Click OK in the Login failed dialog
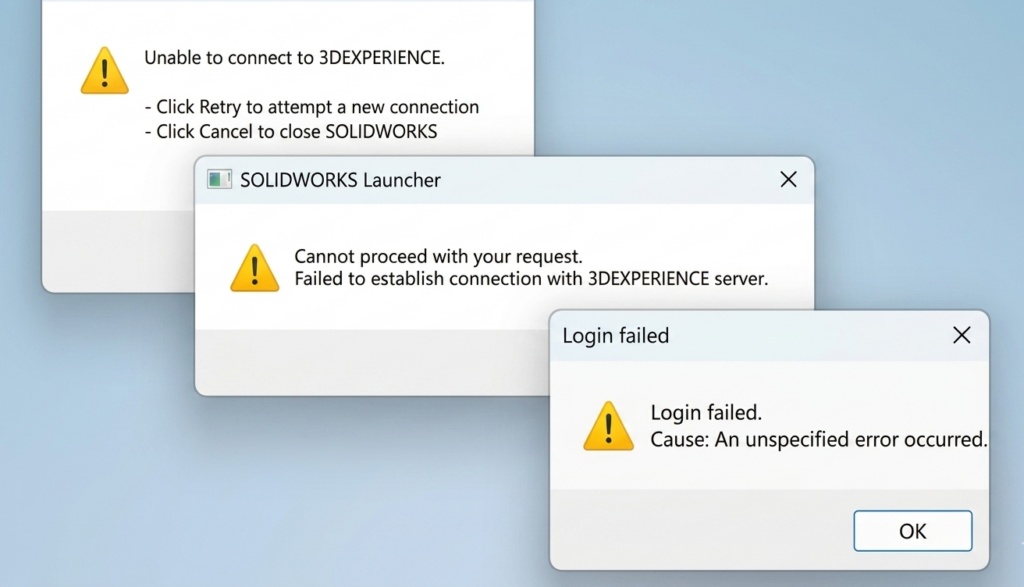This screenshot has width=1024, height=587. tap(912, 531)
